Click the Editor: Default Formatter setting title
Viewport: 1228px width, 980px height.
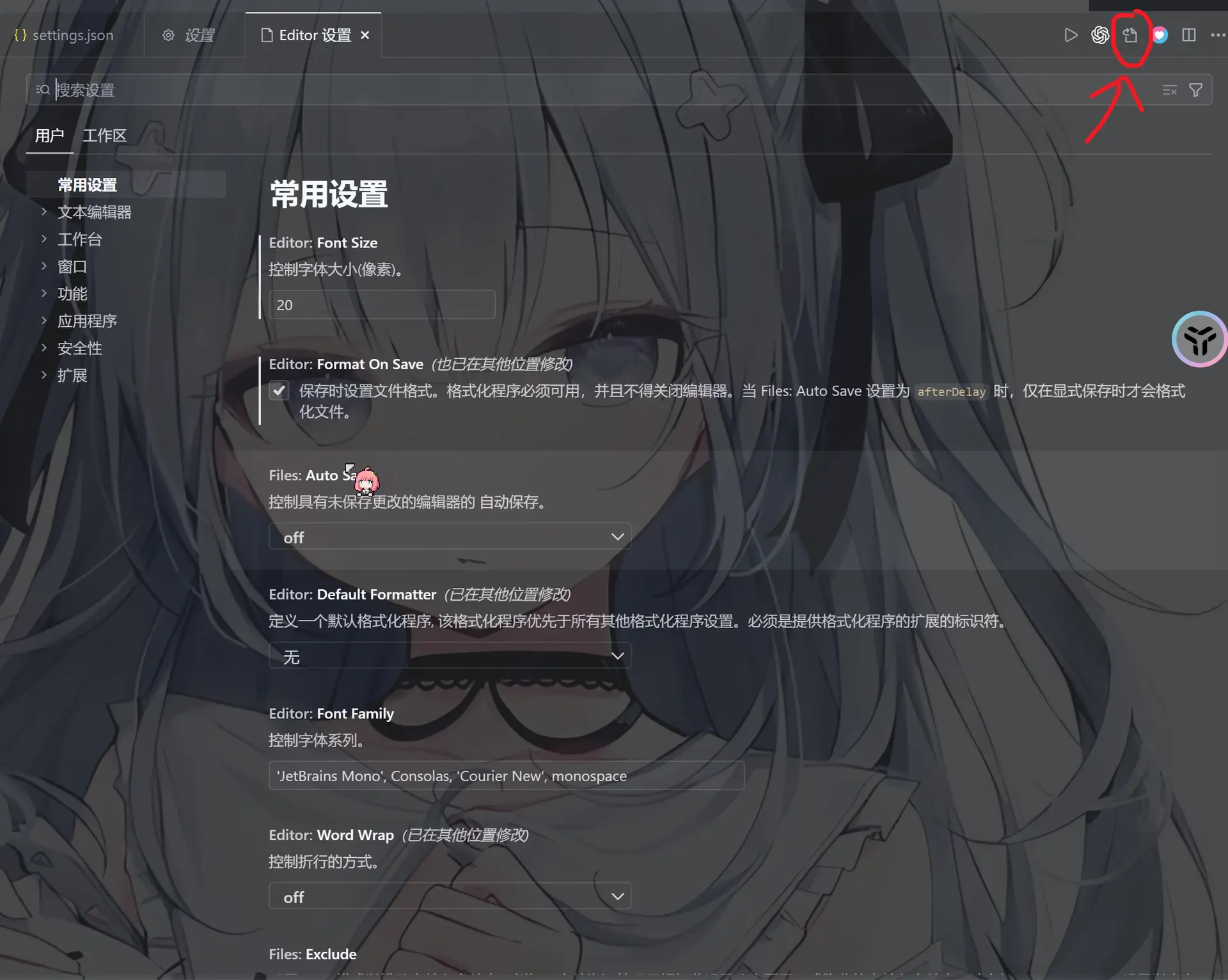[x=352, y=595]
